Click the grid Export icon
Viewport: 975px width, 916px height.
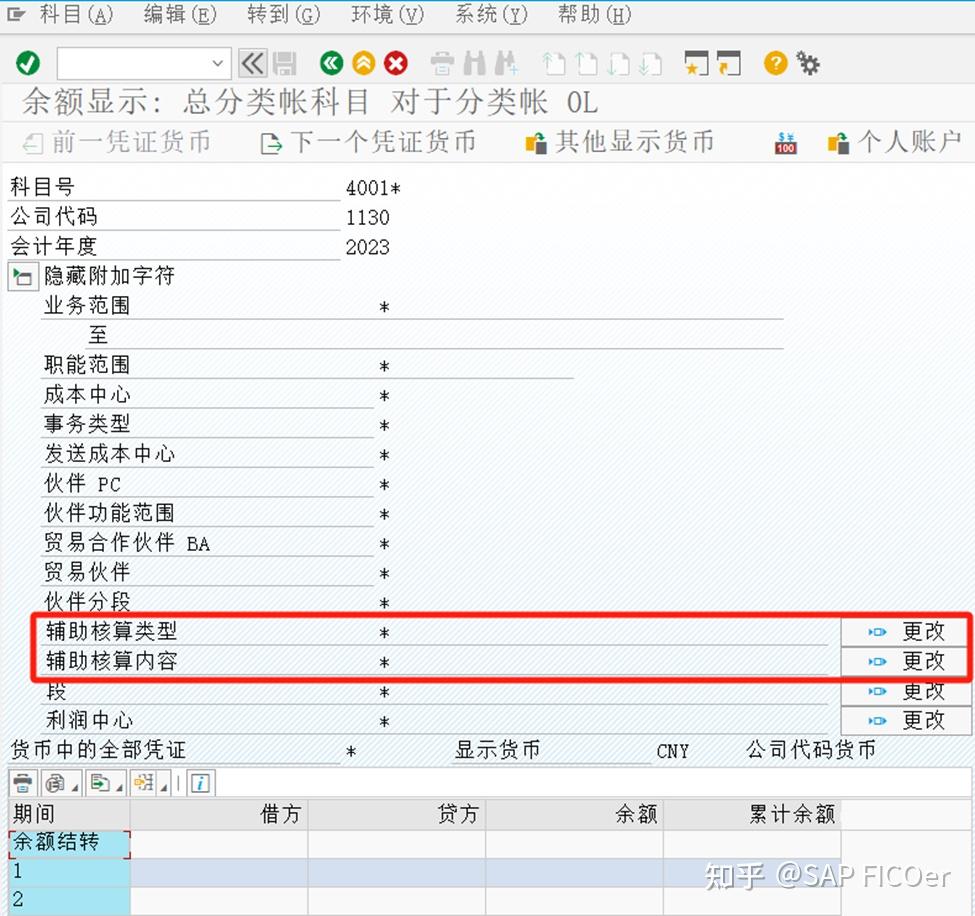(100, 783)
